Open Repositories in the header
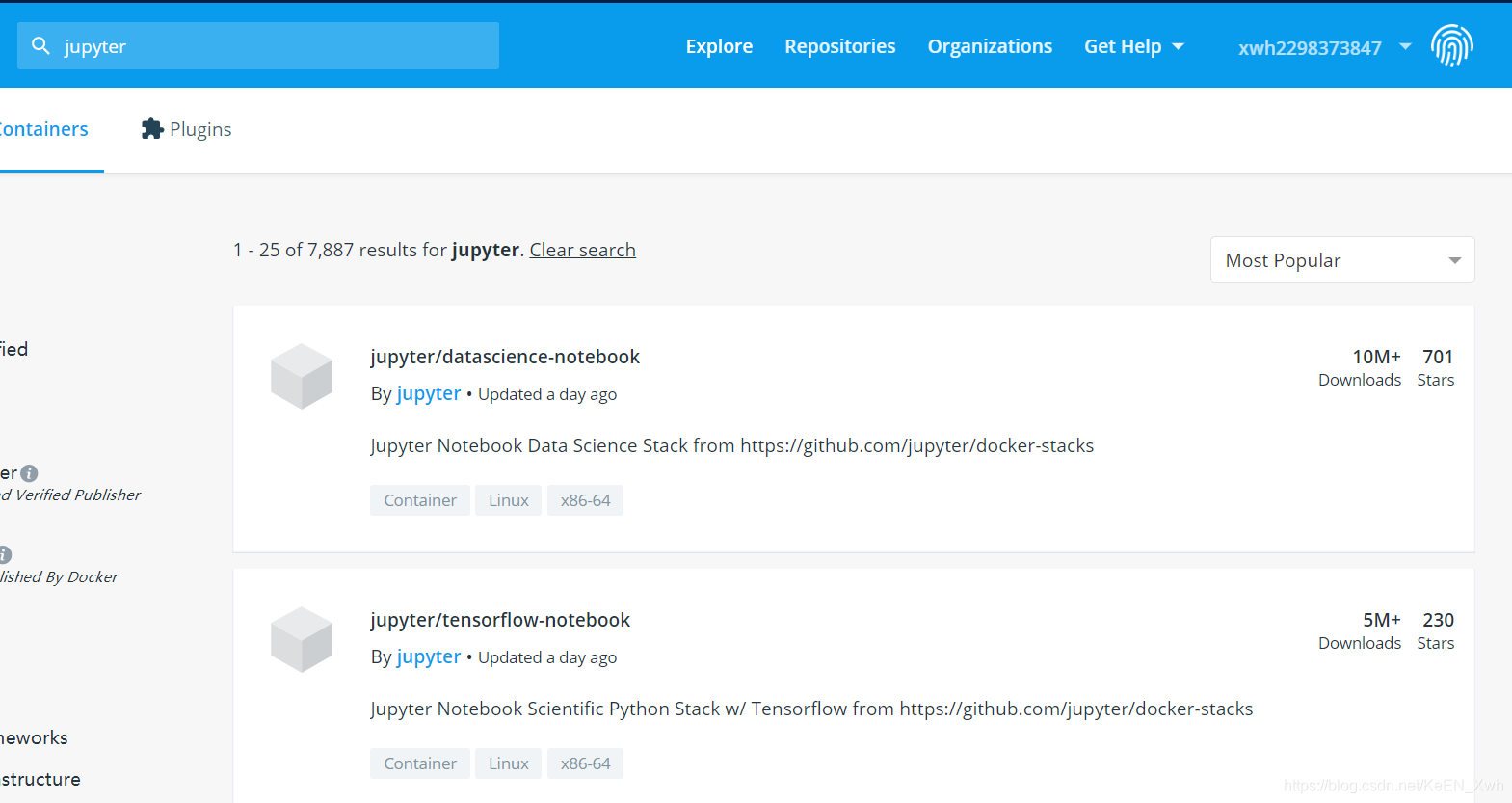The image size is (1512, 803). coord(839,46)
